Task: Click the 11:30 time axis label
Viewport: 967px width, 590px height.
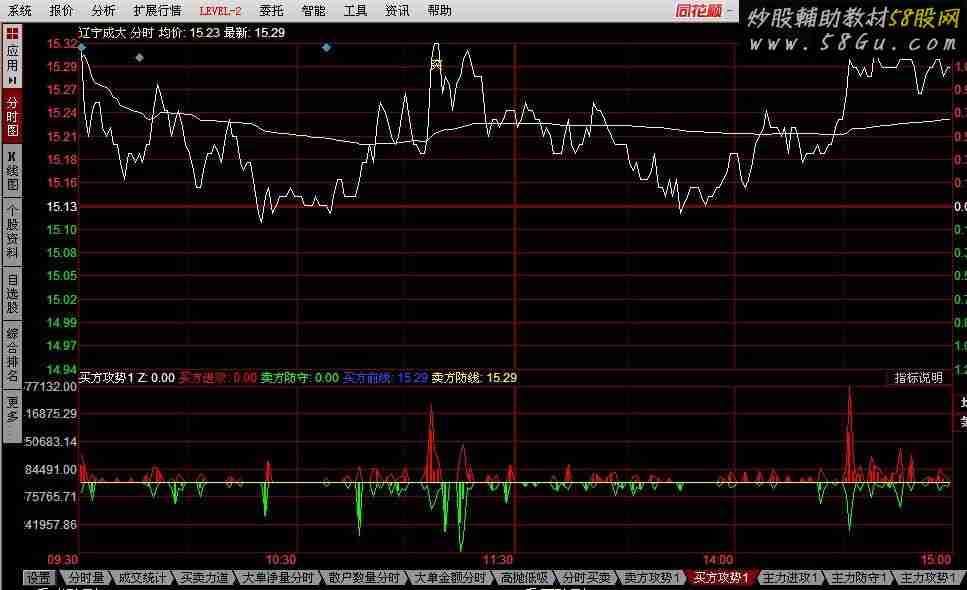Action: click(498, 560)
